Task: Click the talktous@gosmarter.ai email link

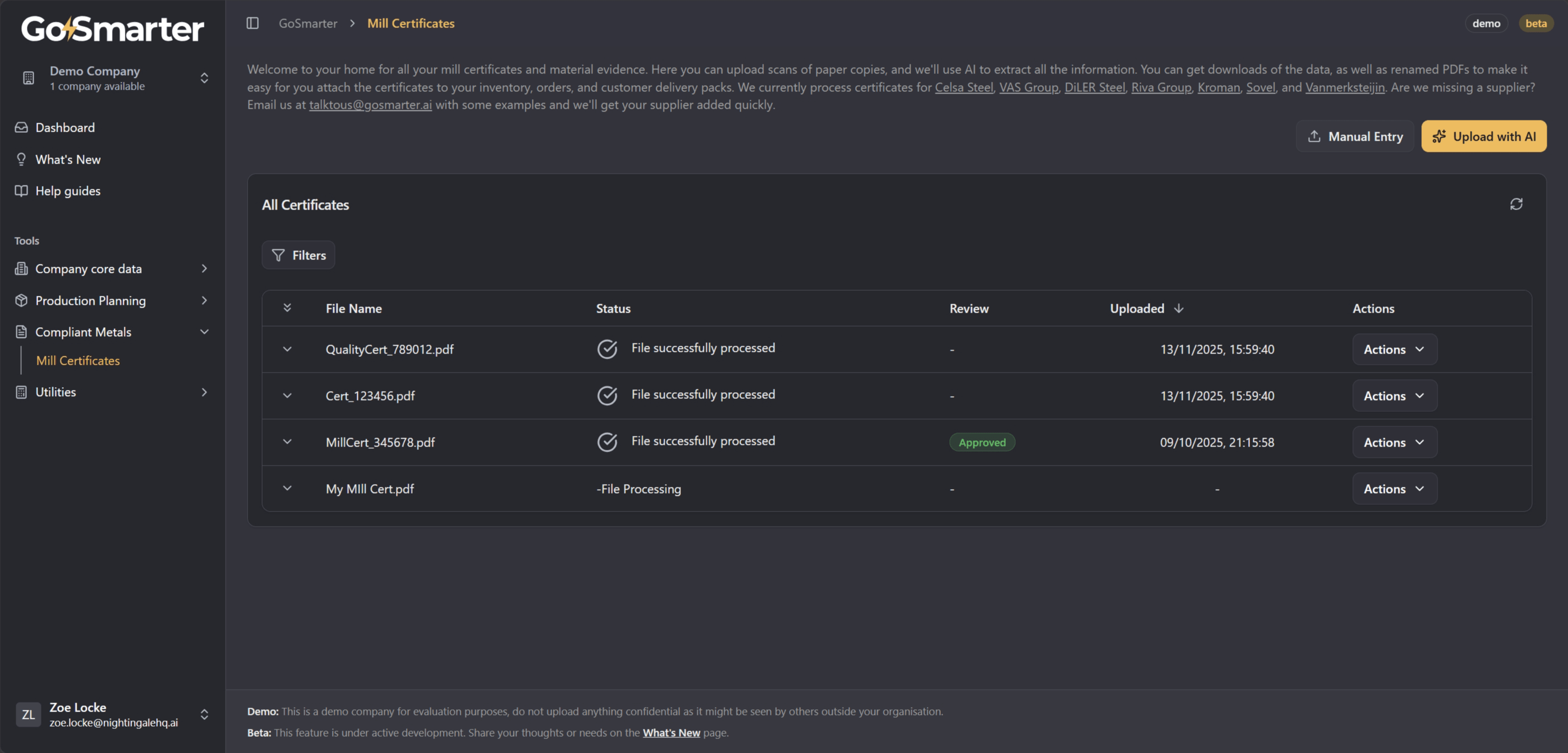Action: 370,105
